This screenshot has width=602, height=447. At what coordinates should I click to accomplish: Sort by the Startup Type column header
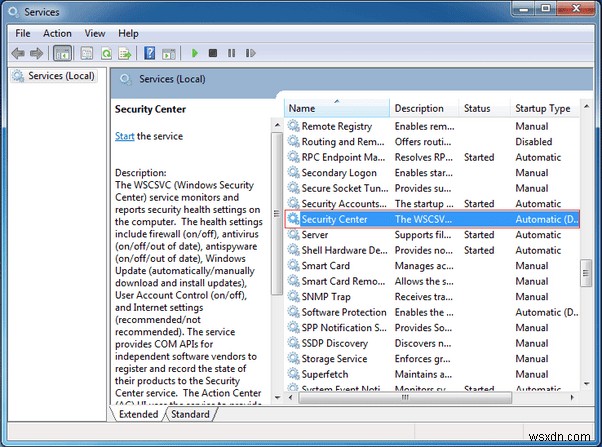pyautogui.click(x=542, y=108)
